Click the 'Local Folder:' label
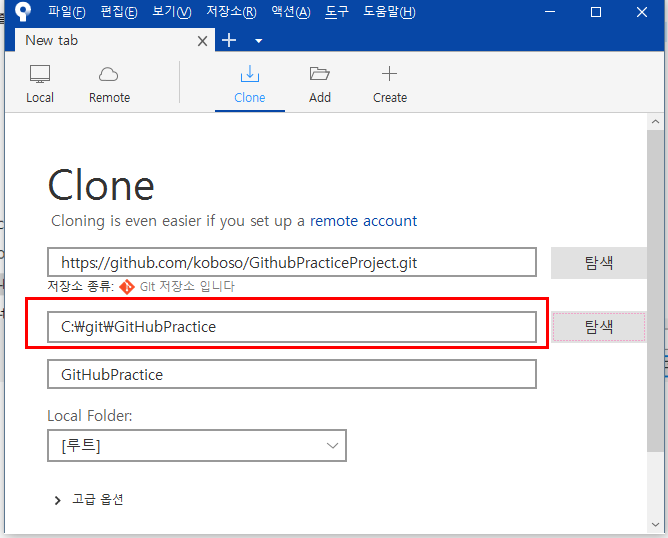The width and height of the screenshot is (668, 538). tap(90, 416)
